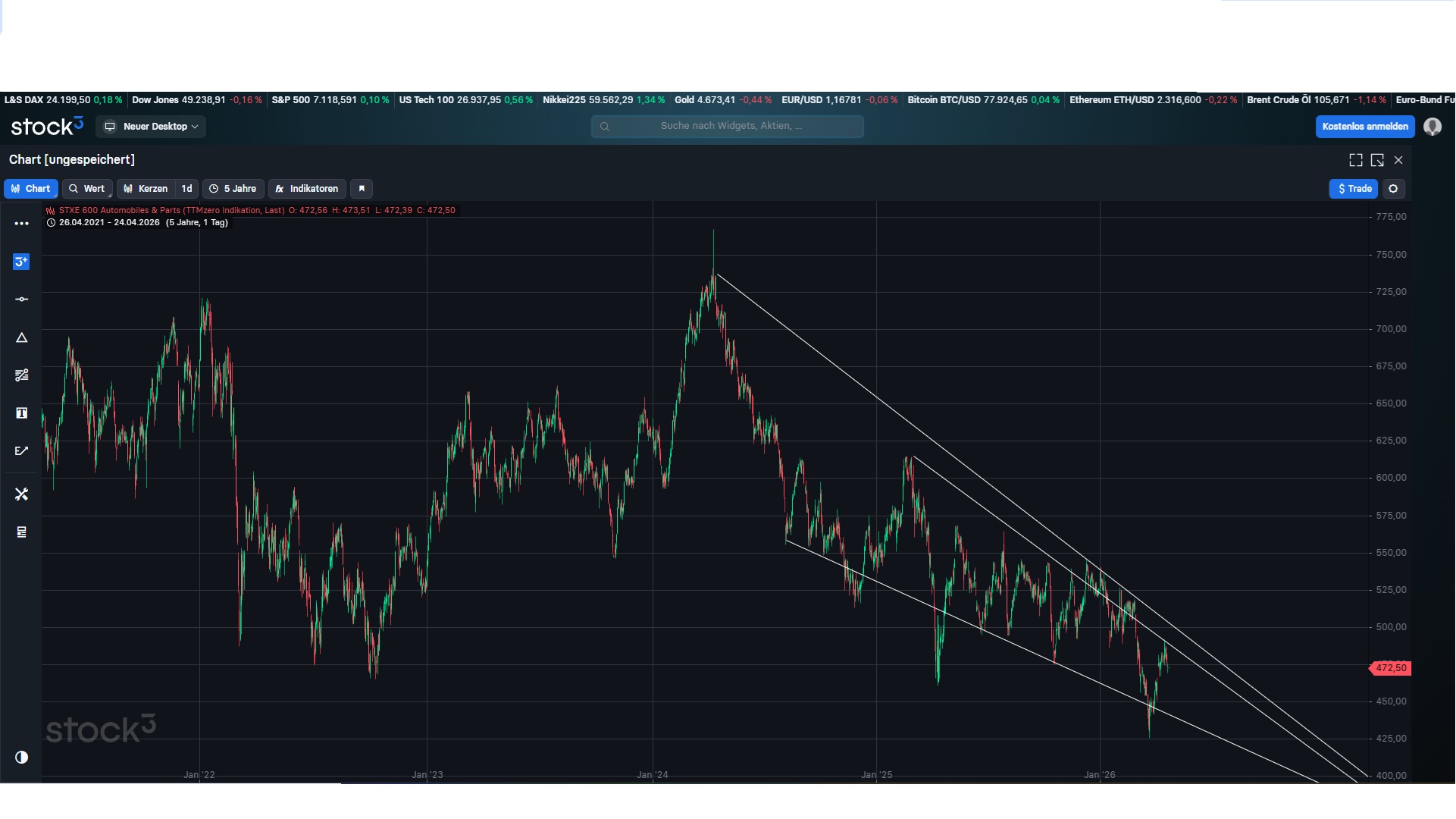Click the bookmark flag icon in toolbar
Image resolution: width=1456 pixels, height=819 pixels.
click(x=362, y=189)
